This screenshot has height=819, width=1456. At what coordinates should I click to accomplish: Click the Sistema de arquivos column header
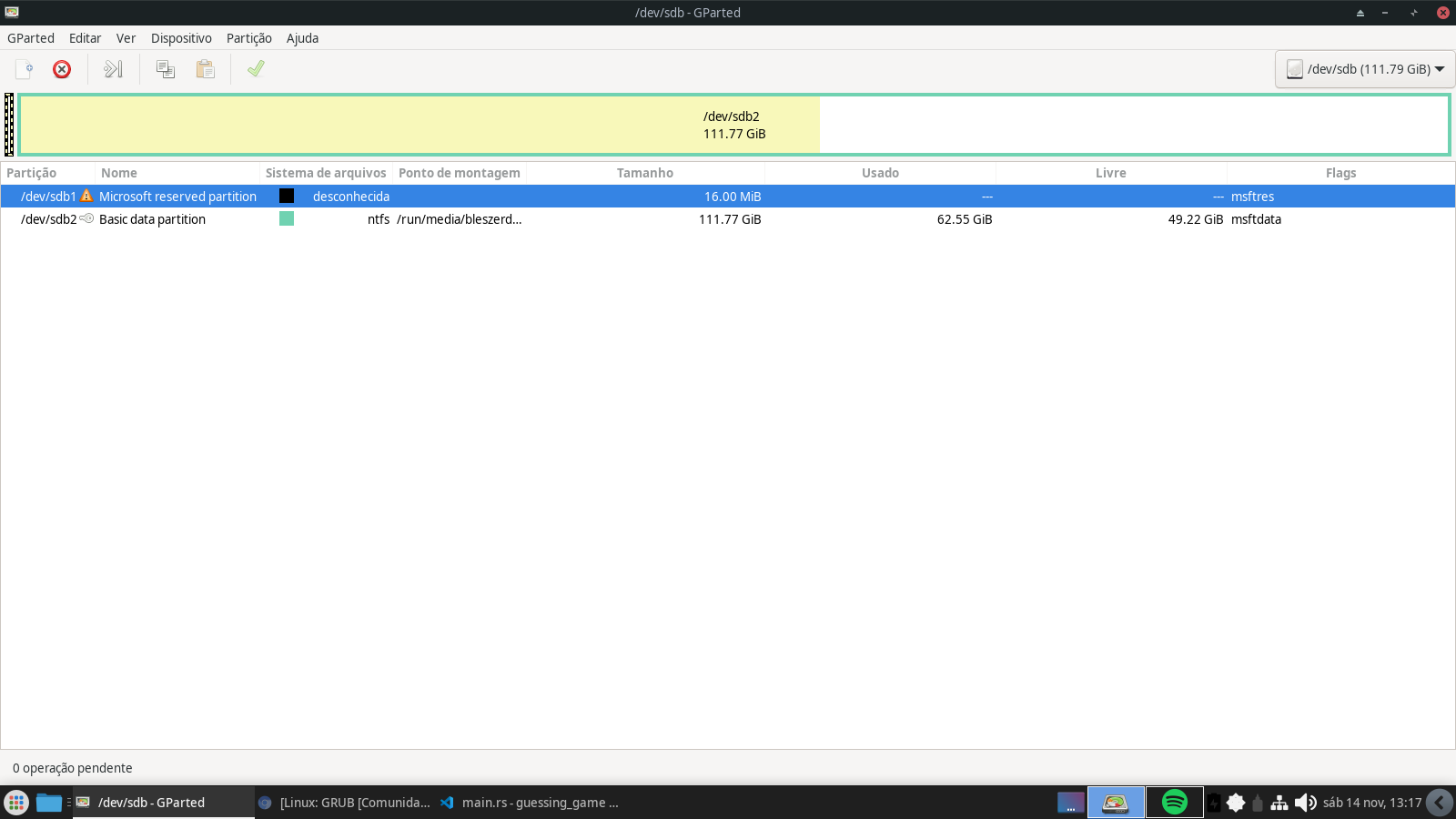tap(326, 173)
